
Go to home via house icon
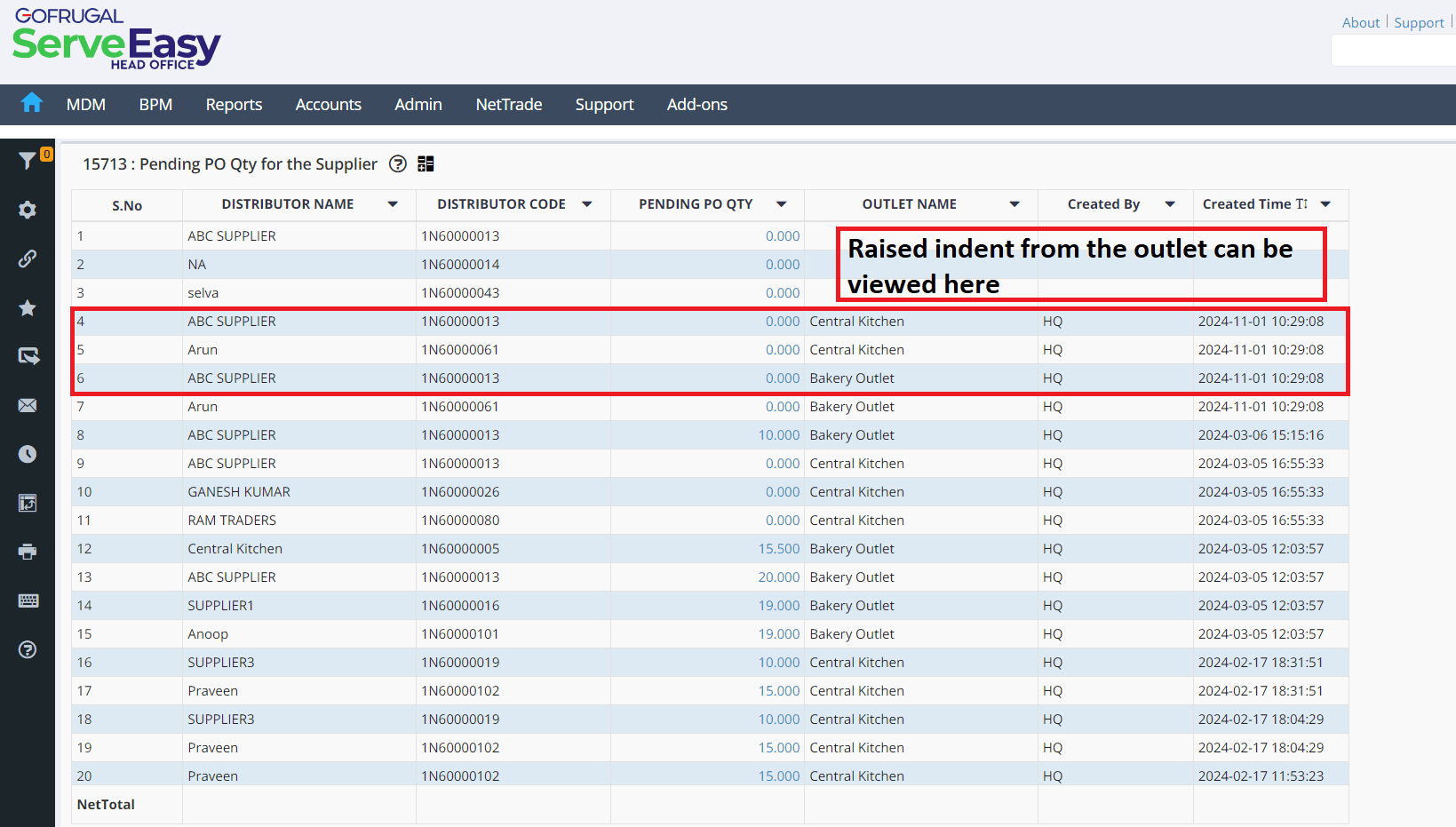32,103
